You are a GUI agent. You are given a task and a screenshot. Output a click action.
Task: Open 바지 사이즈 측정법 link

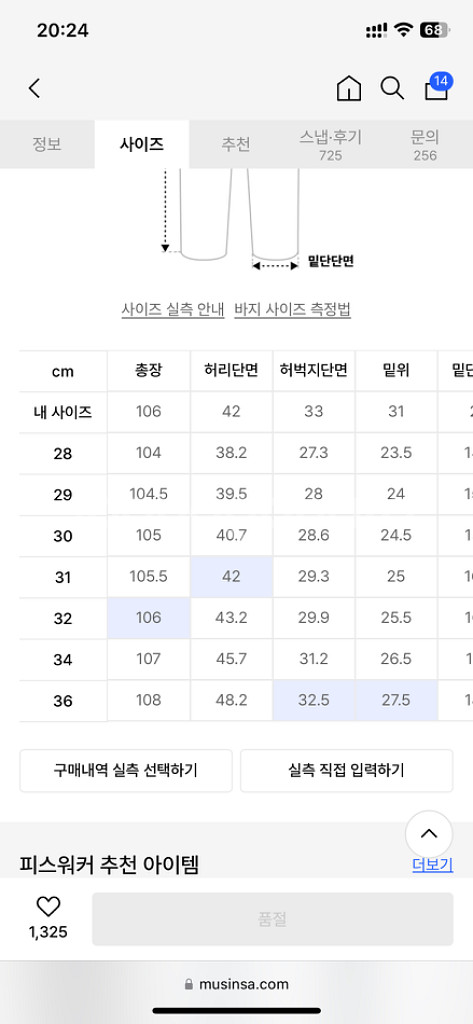[x=293, y=310]
